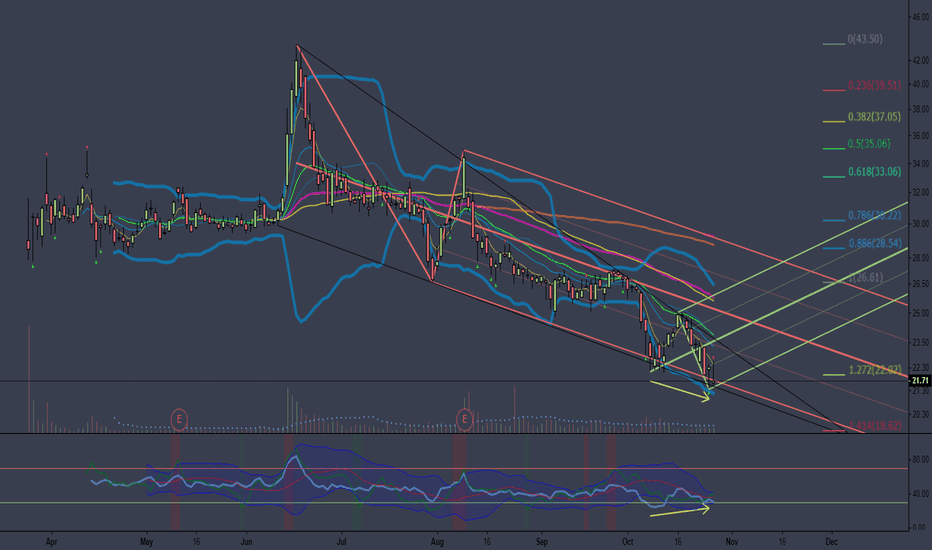The height and width of the screenshot is (550, 932).
Task: Click Fibonacci level label 0(43.50)
Action: (865, 39)
